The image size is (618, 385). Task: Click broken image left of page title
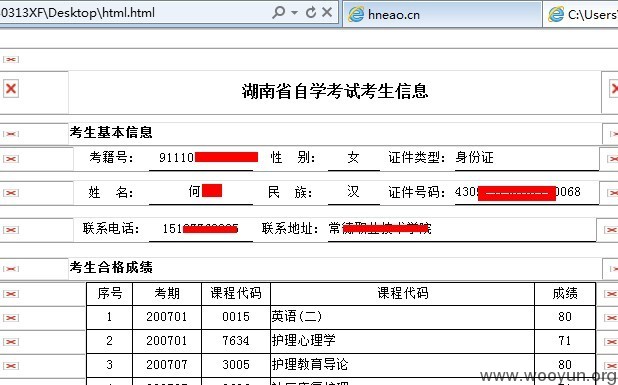point(11,88)
